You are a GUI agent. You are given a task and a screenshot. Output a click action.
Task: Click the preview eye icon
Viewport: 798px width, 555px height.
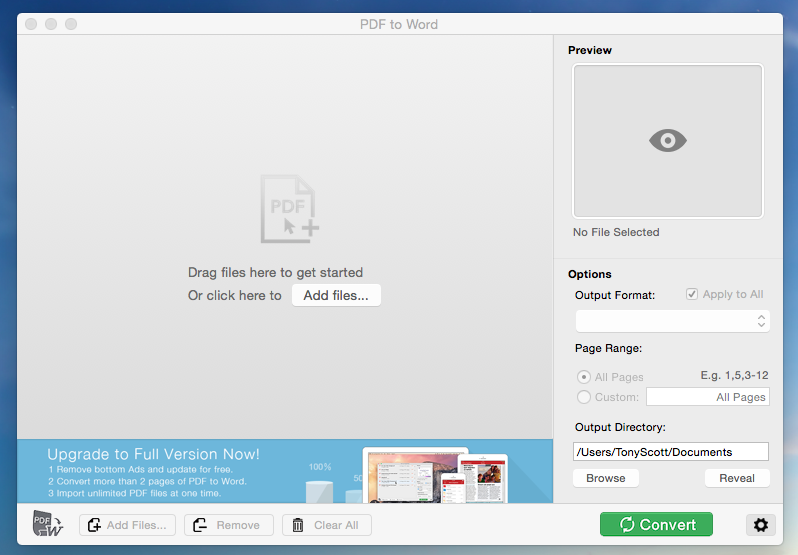668,140
